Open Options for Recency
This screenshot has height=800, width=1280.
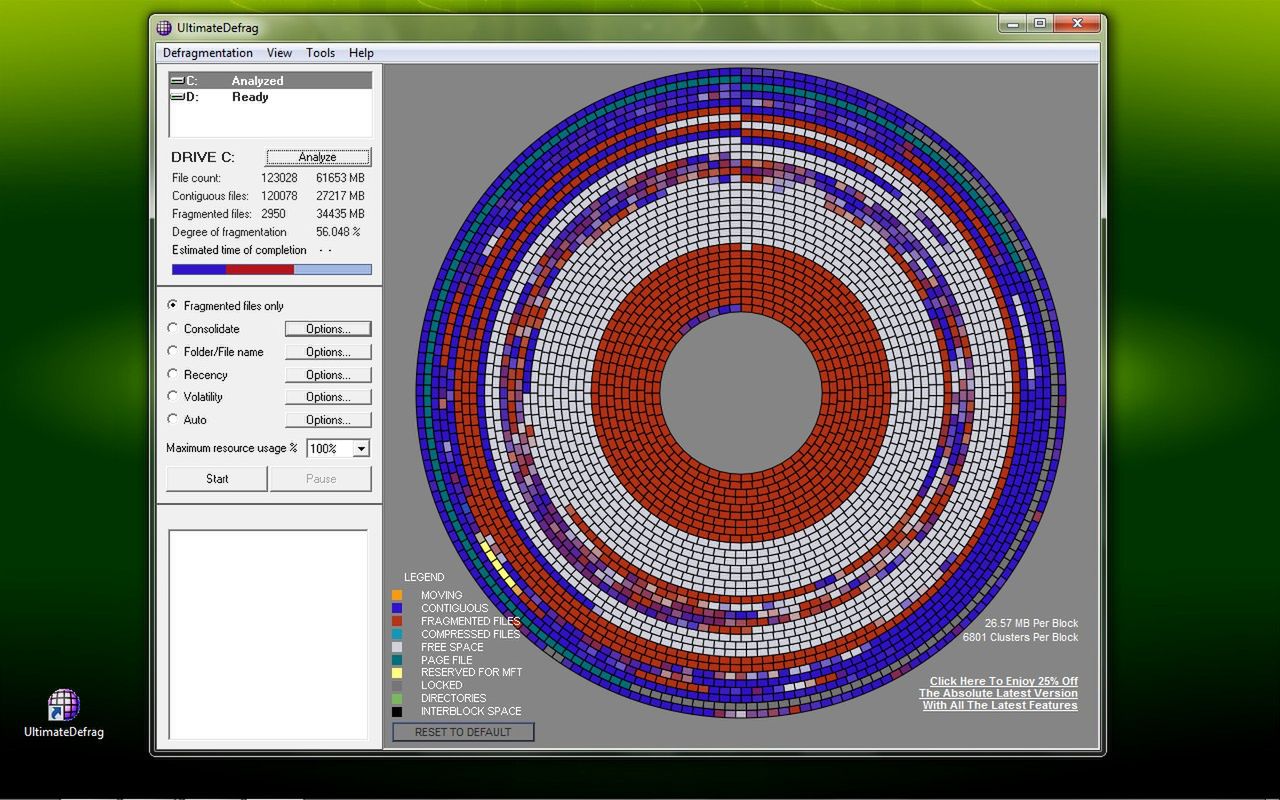(x=328, y=375)
